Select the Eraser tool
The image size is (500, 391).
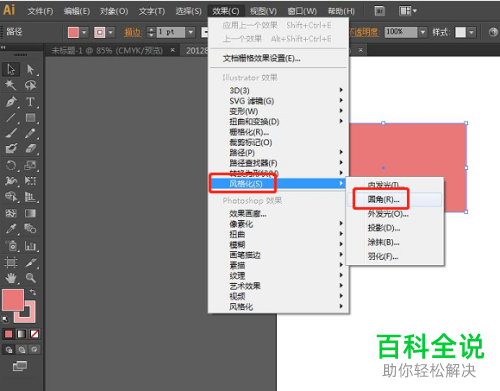click(x=31, y=148)
